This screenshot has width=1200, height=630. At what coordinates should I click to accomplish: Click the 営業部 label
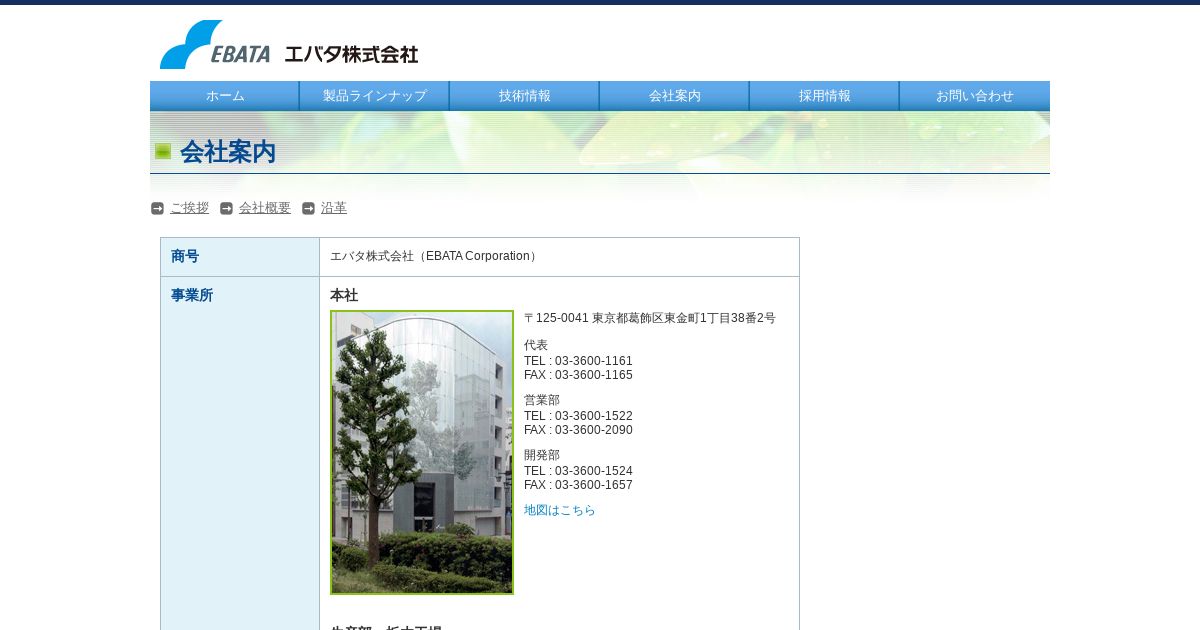542,400
